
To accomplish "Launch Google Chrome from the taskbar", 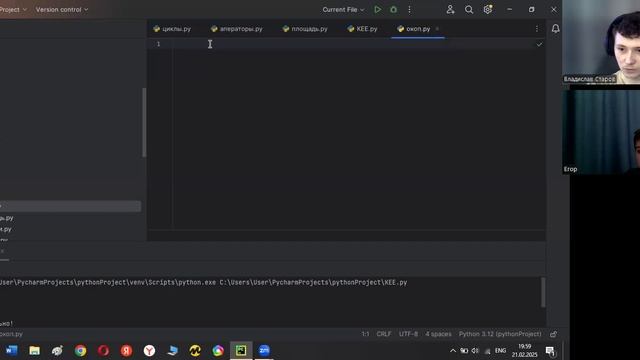I will 80,350.
